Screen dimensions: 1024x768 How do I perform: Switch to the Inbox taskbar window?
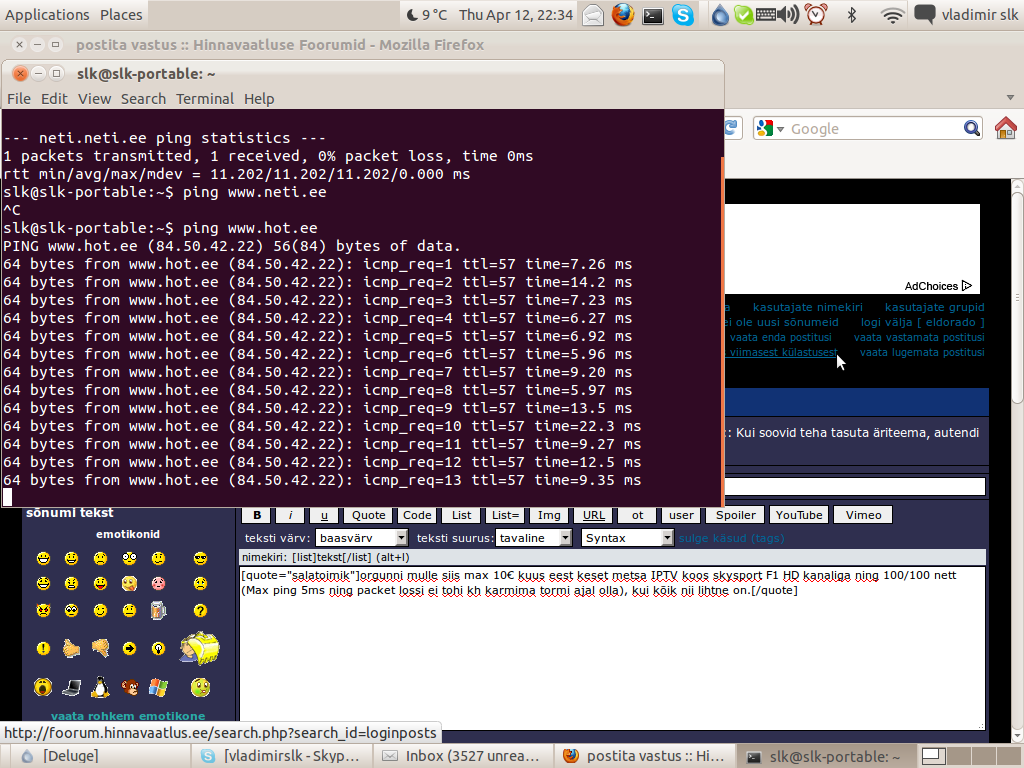463,756
